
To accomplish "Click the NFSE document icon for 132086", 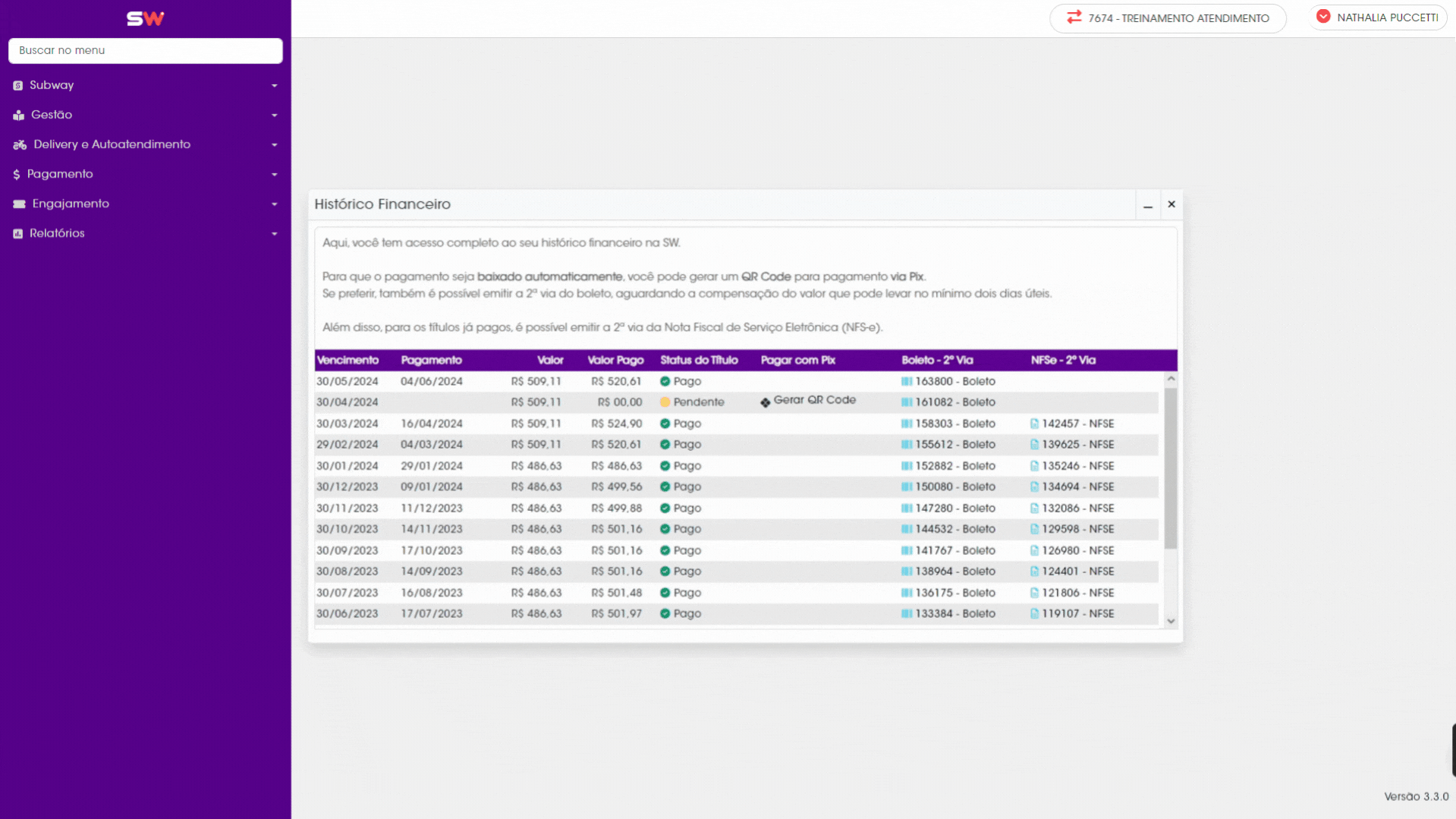I will 1034,508.
